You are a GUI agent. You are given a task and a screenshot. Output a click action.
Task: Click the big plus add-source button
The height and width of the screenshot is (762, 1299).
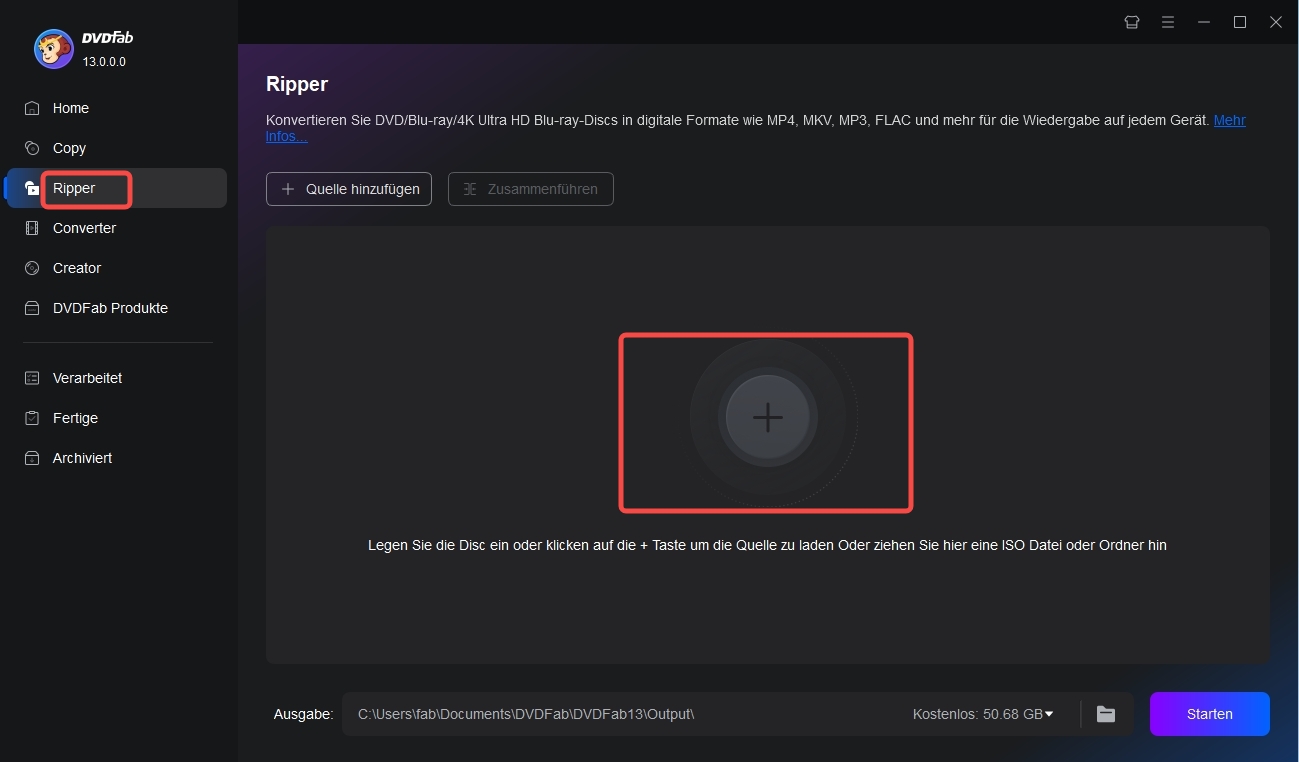tap(767, 418)
